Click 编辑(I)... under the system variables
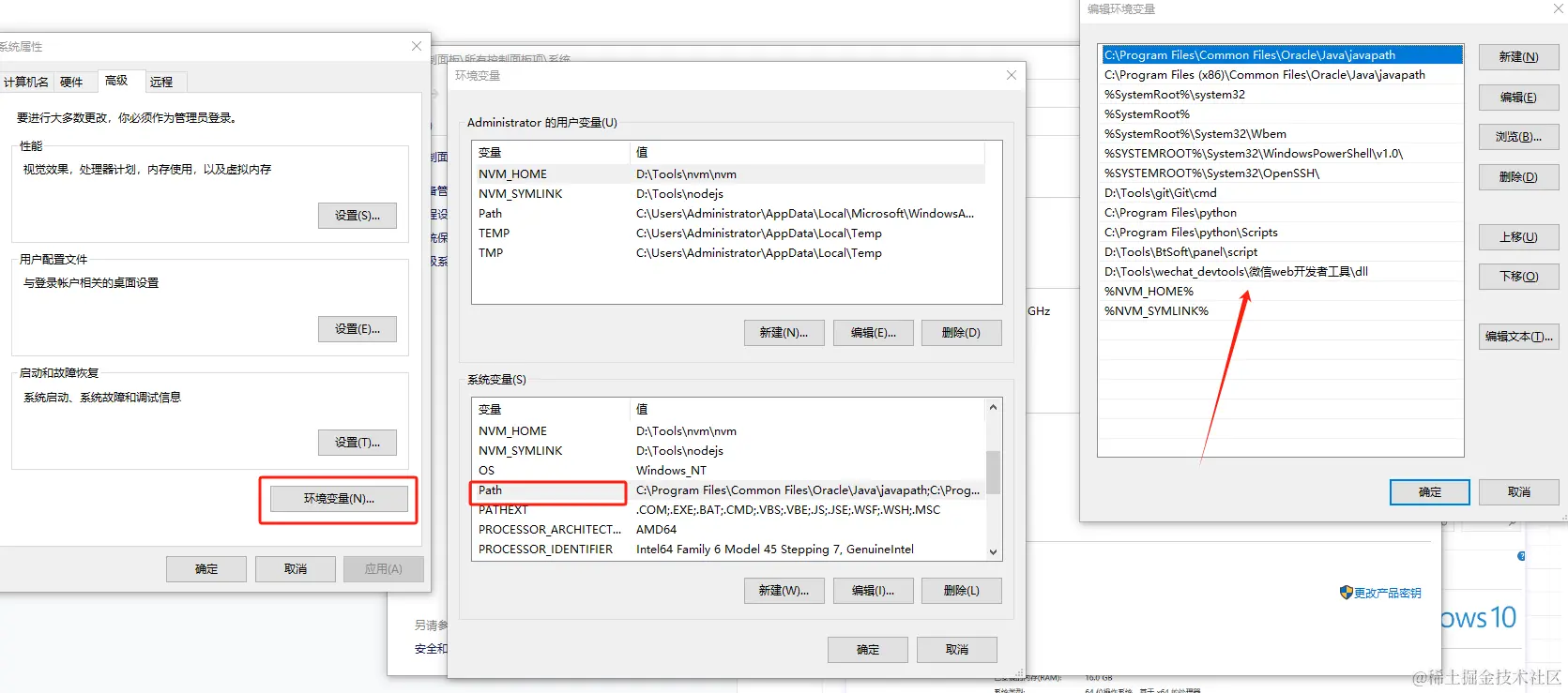Viewport: 1568px width, 693px height. (x=874, y=591)
